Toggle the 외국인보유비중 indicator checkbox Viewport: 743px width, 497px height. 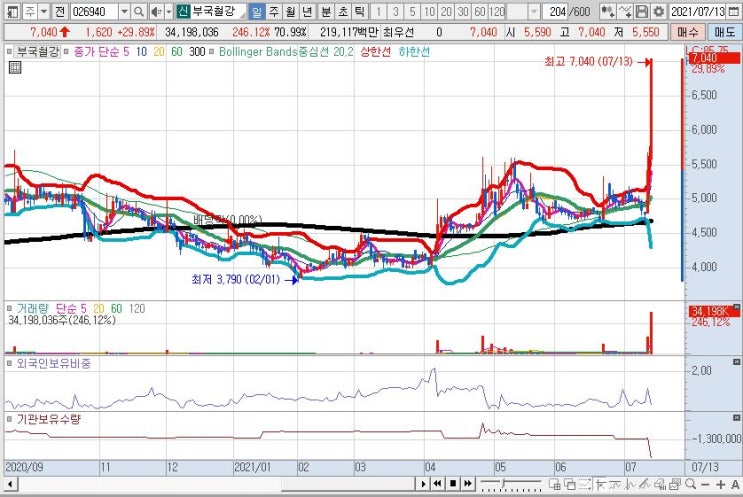(x=9, y=363)
